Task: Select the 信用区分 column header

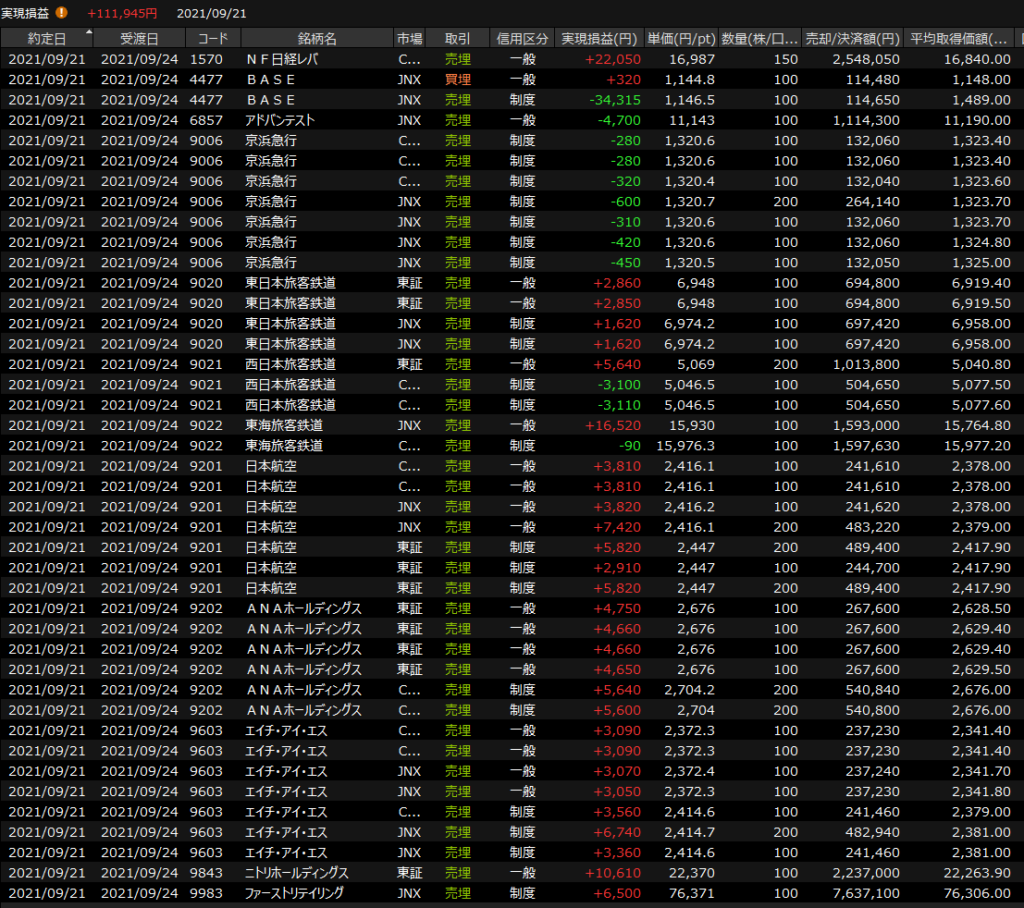Action: click(522, 39)
